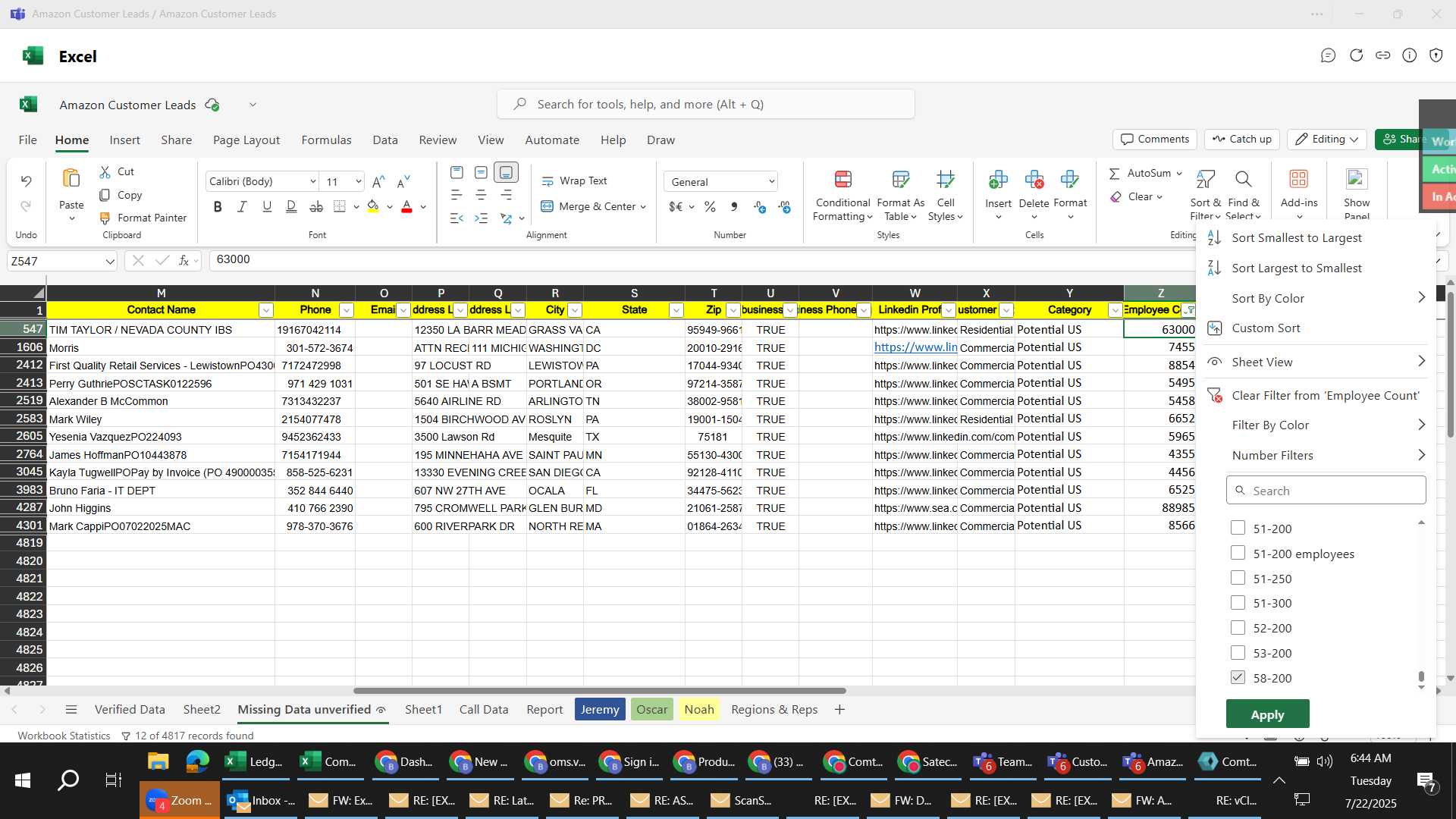
Task: Click the Catch up button
Action: 1241,139
